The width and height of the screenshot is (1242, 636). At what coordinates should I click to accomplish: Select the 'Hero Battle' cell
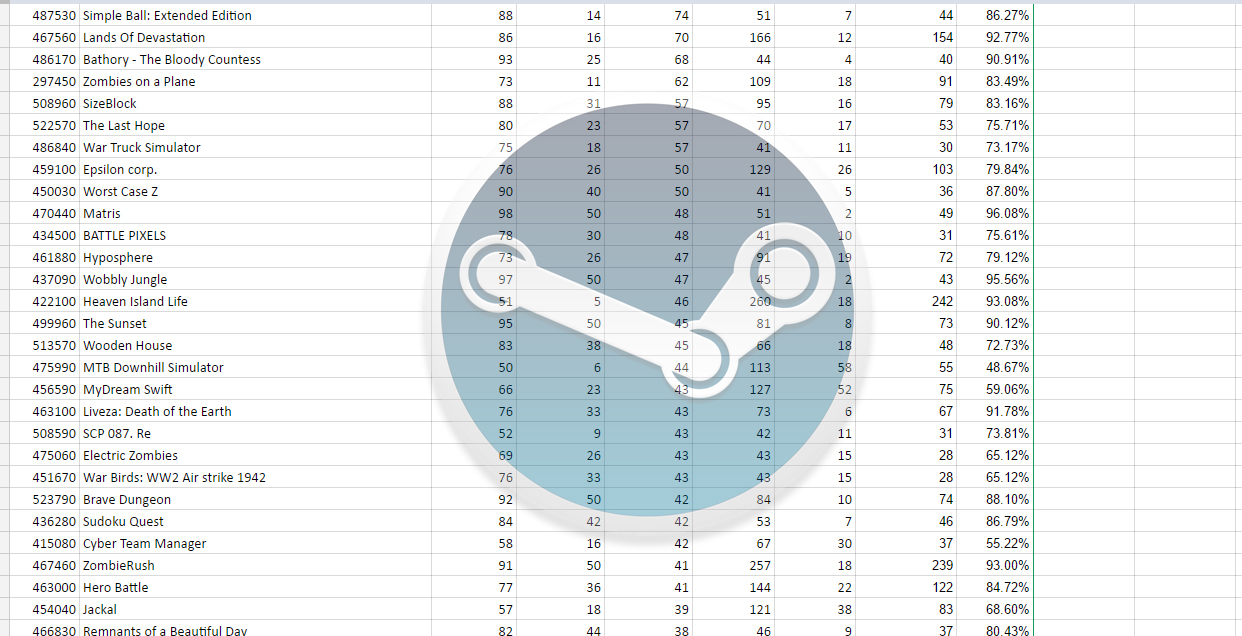pyautogui.click(x=256, y=588)
